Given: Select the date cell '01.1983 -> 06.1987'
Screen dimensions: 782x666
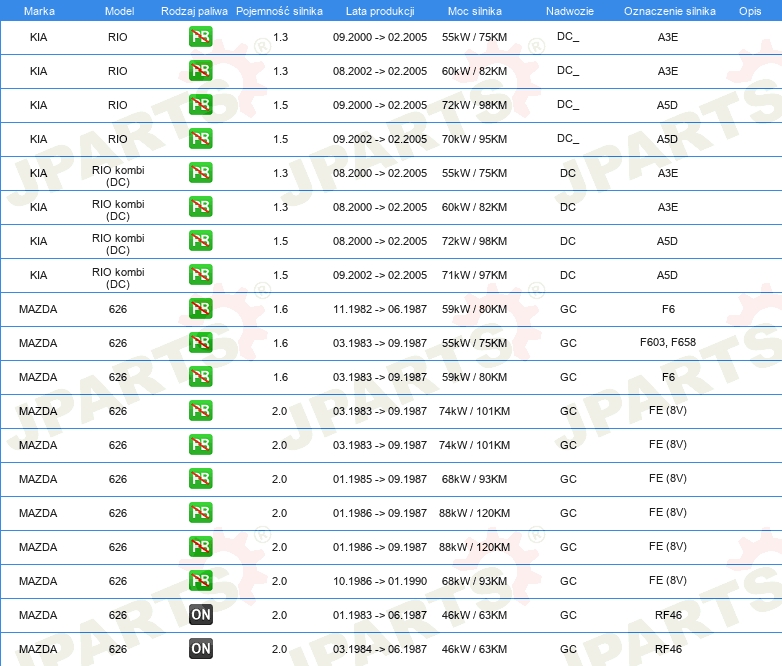Looking at the screenshot, I should [380, 615].
